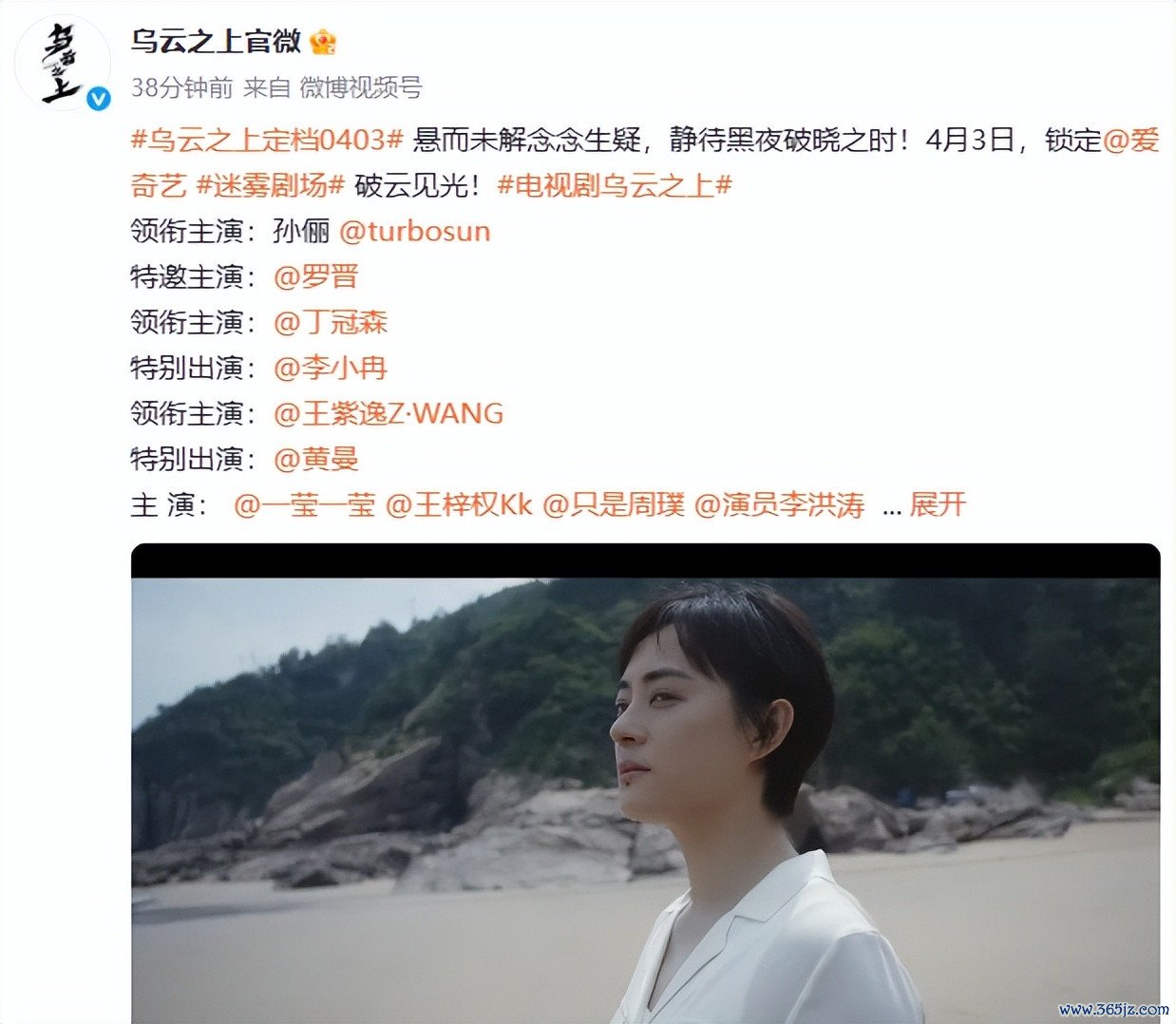Visit the @罗晋 profile mention
The height and width of the screenshot is (1024, 1176).
click(315, 276)
